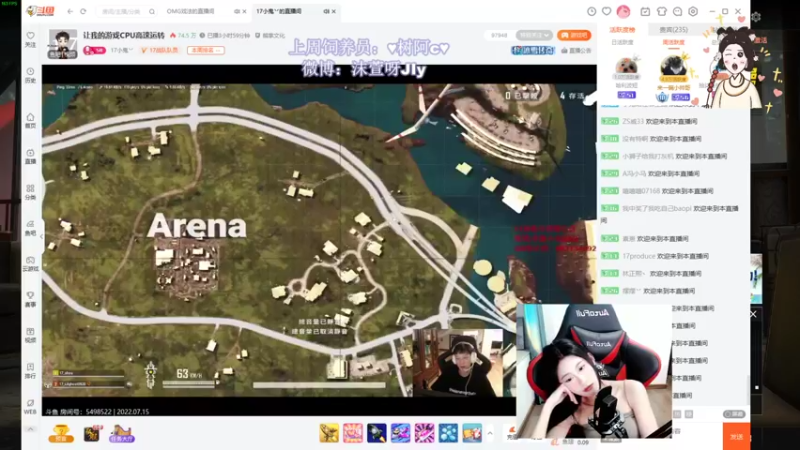
Task: Close the 17小鬼 live room tab
Action: [x=334, y=11]
